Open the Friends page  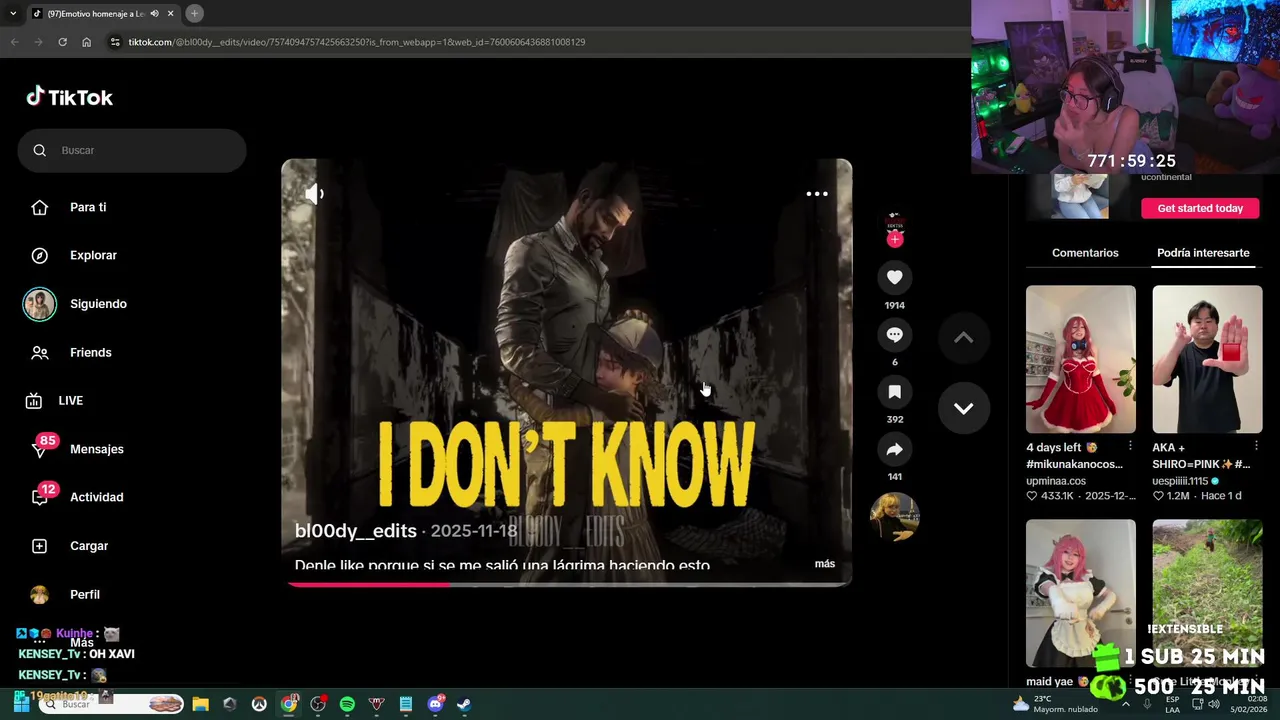click(x=90, y=352)
